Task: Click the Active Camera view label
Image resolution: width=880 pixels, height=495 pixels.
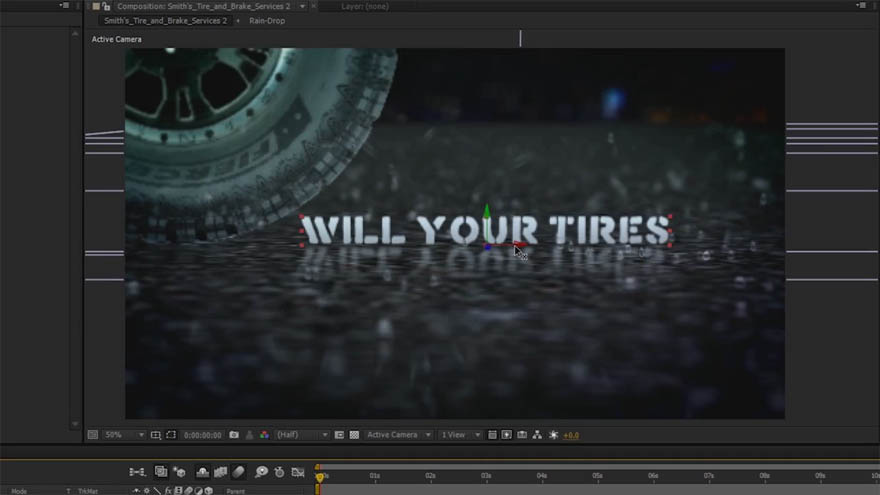Action: pyautogui.click(x=117, y=39)
